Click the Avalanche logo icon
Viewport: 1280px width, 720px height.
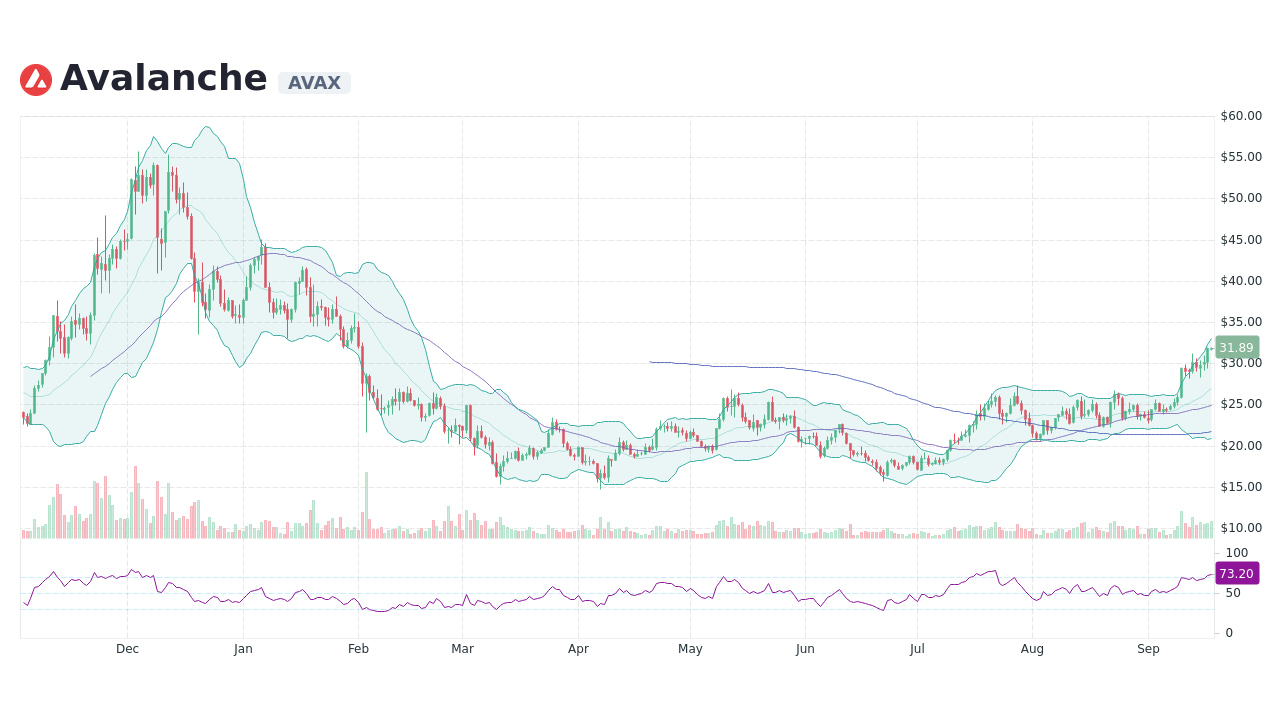tap(35, 78)
